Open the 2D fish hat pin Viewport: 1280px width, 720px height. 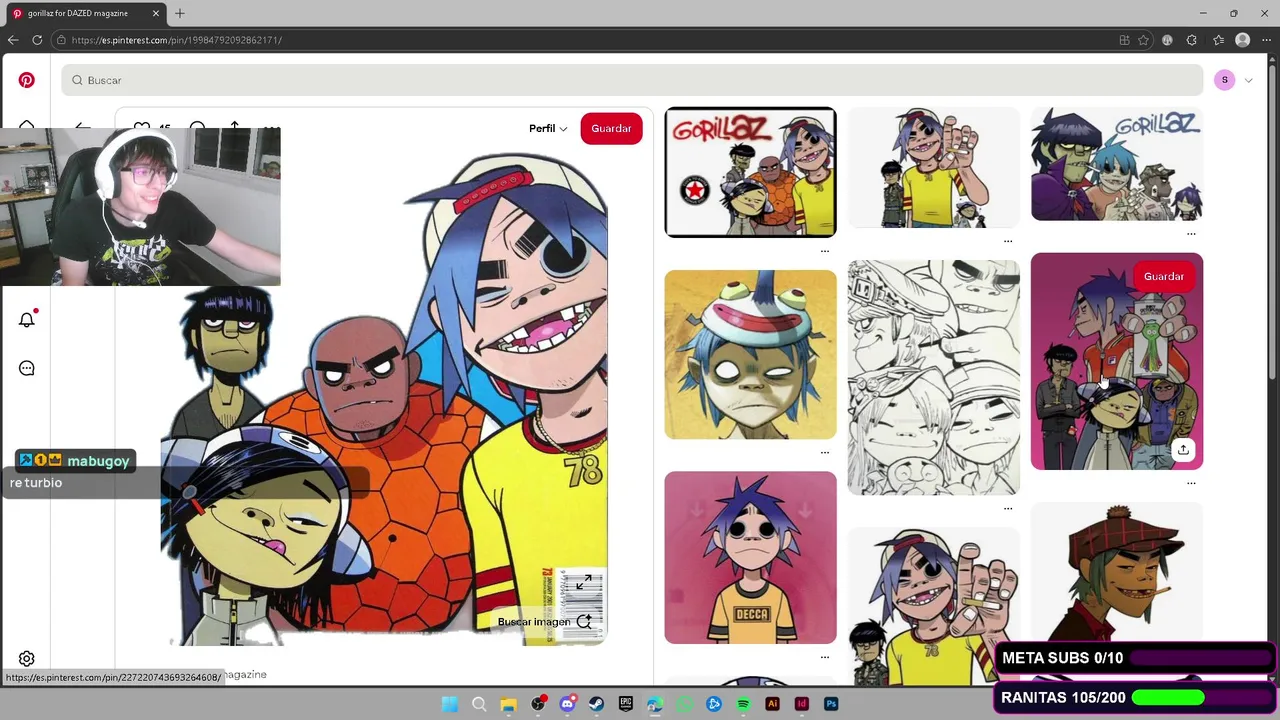tap(750, 355)
